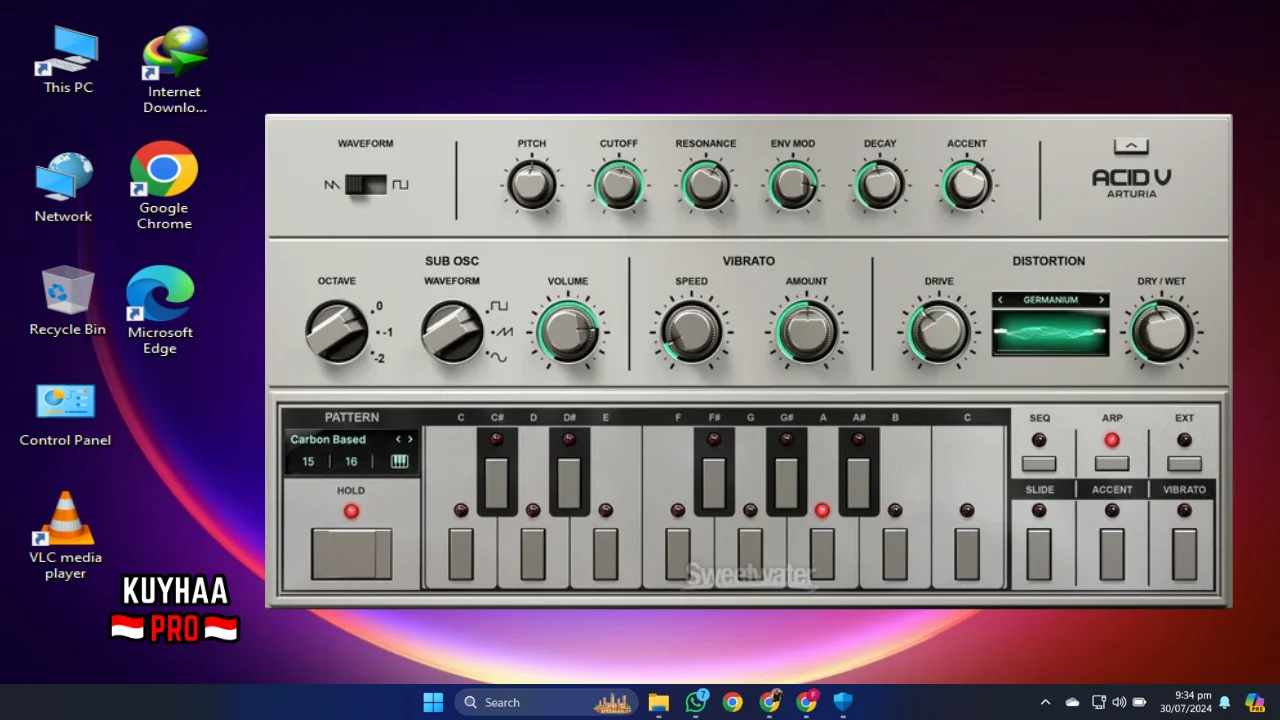The height and width of the screenshot is (720, 1280).
Task: Click the top-row ACCENT knob
Action: [x=967, y=186]
